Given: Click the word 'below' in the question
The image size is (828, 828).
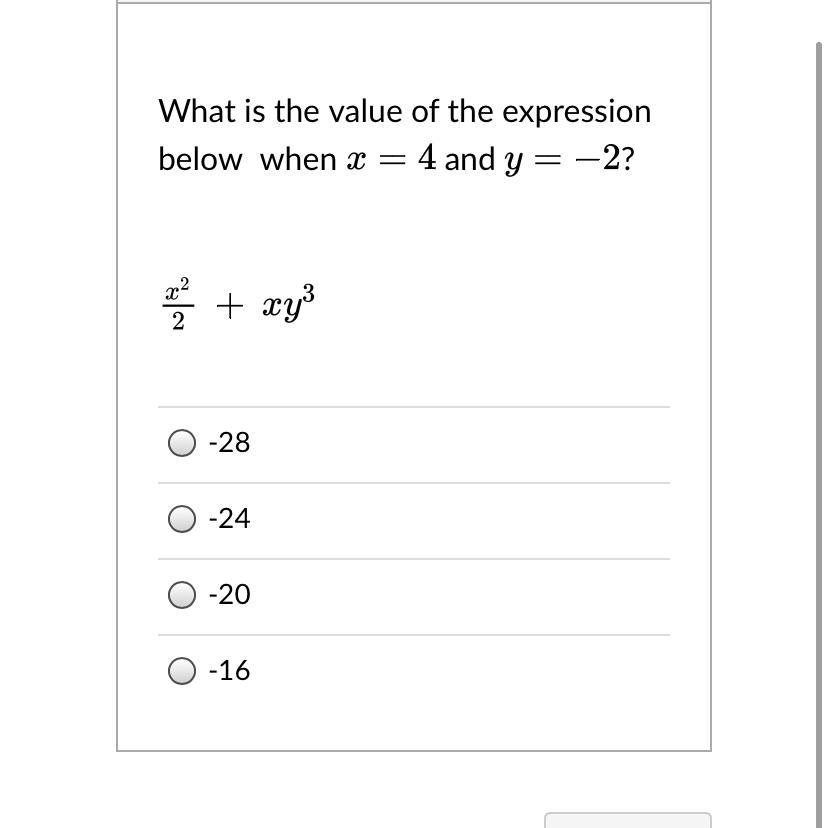Looking at the screenshot, I should pos(200,159).
